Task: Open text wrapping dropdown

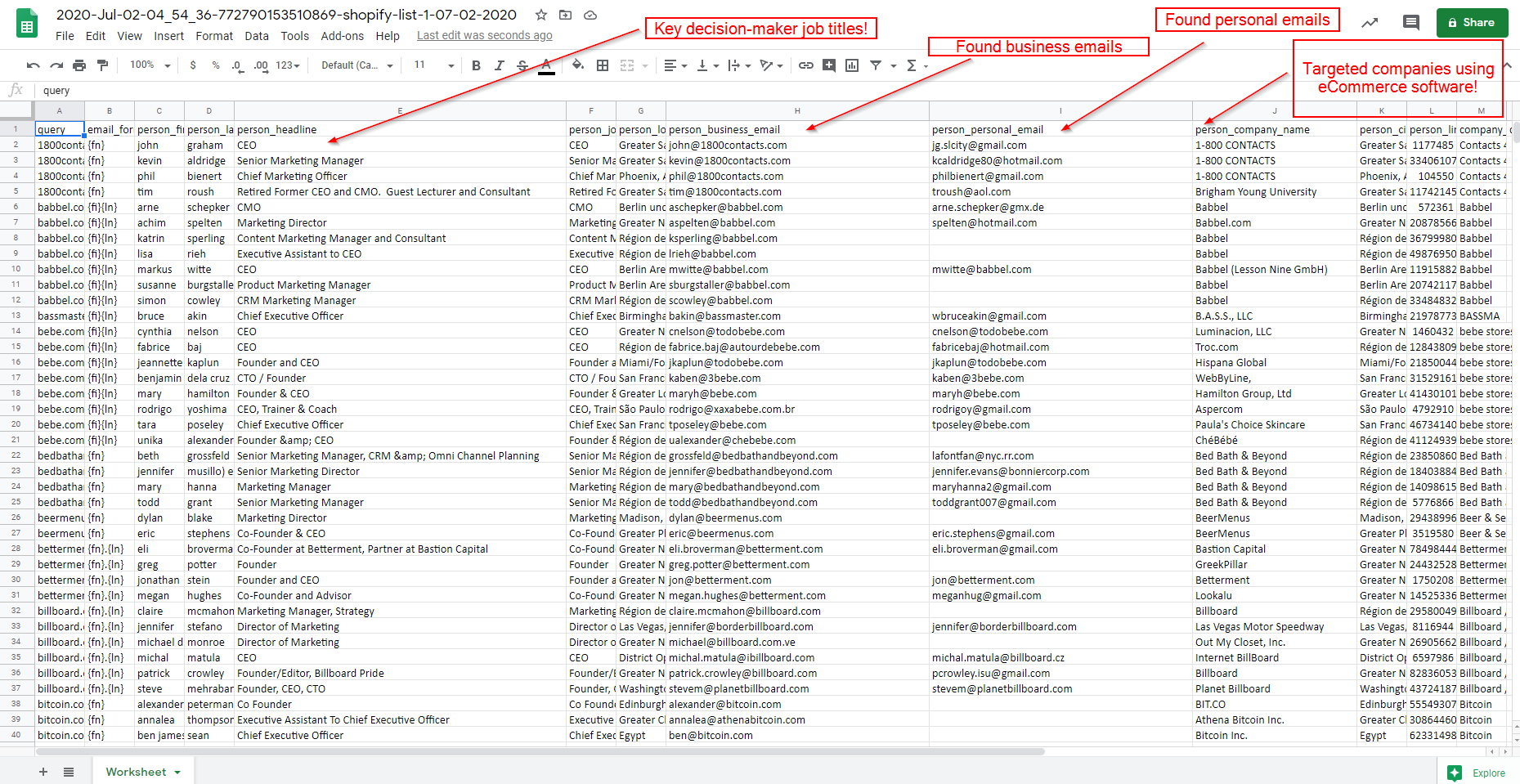Action: click(x=739, y=65)
